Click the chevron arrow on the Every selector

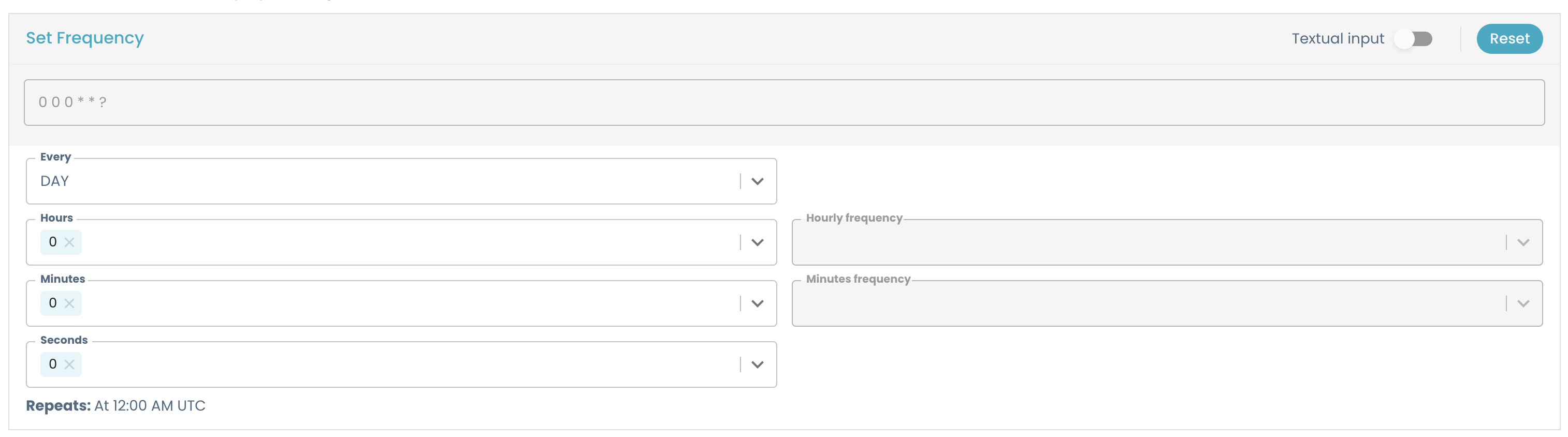(757, 181)
